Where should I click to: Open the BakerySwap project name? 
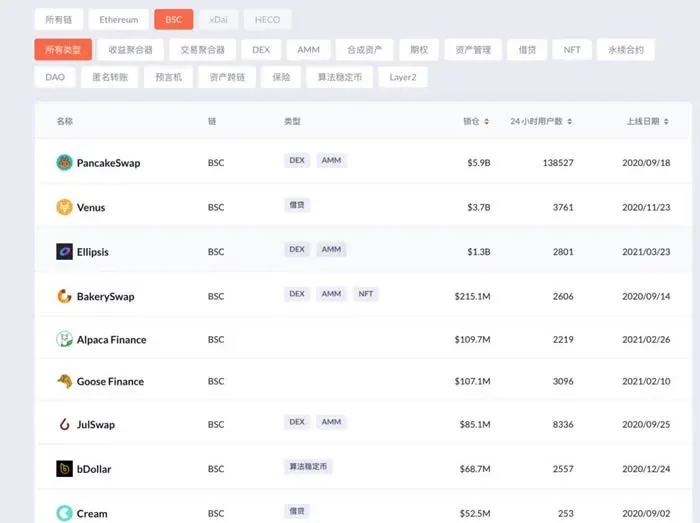(105, 296)
